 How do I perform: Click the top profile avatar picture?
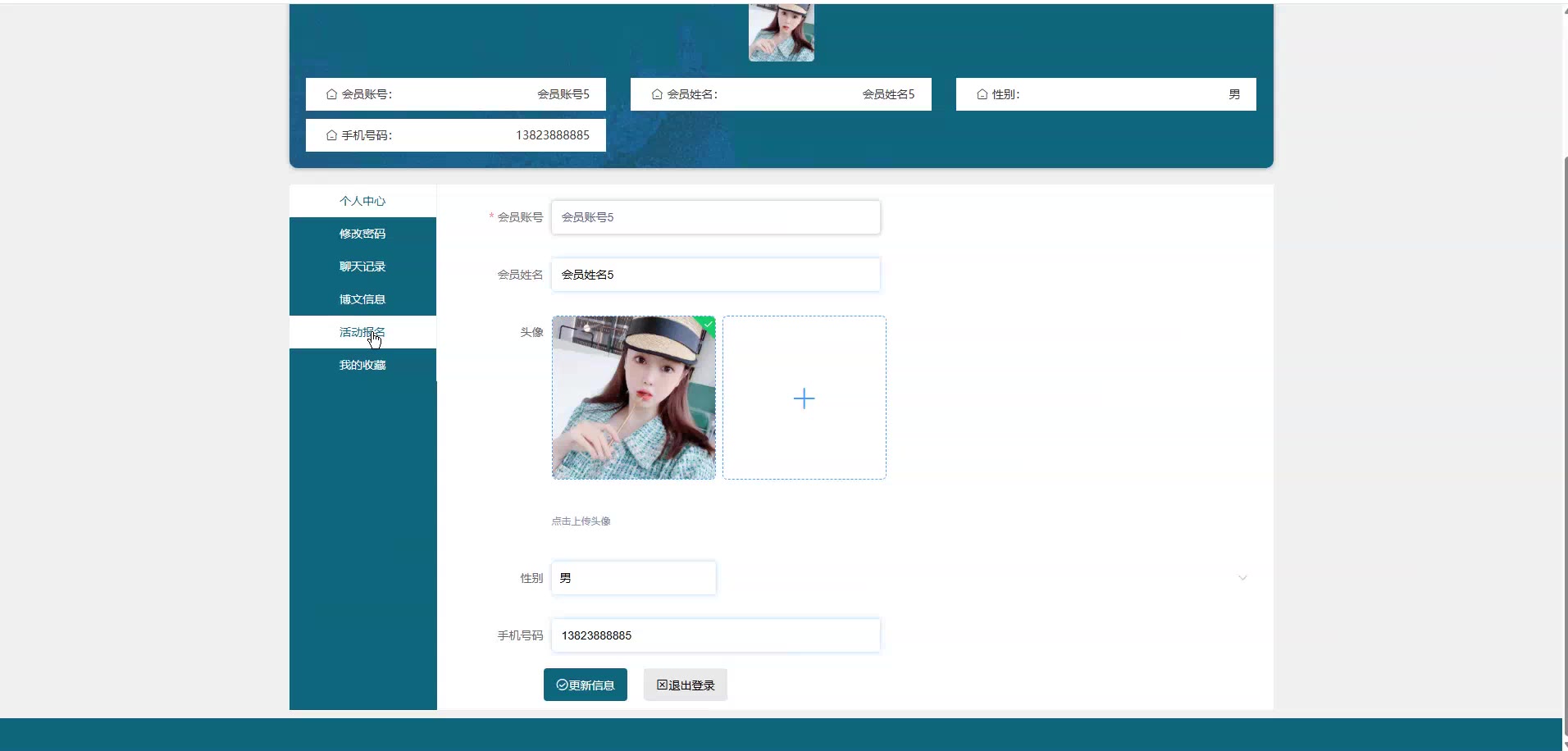coord(781,33)
